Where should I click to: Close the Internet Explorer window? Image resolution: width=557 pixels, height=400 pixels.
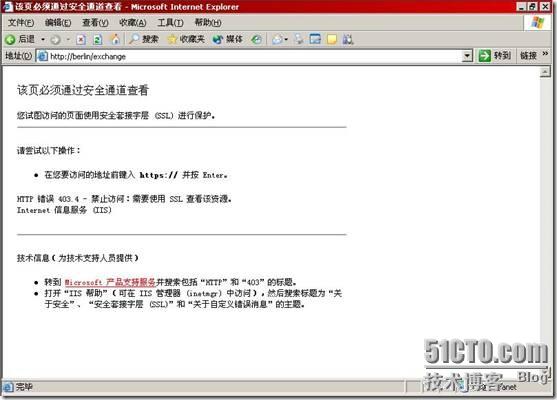tap(545, 6)
